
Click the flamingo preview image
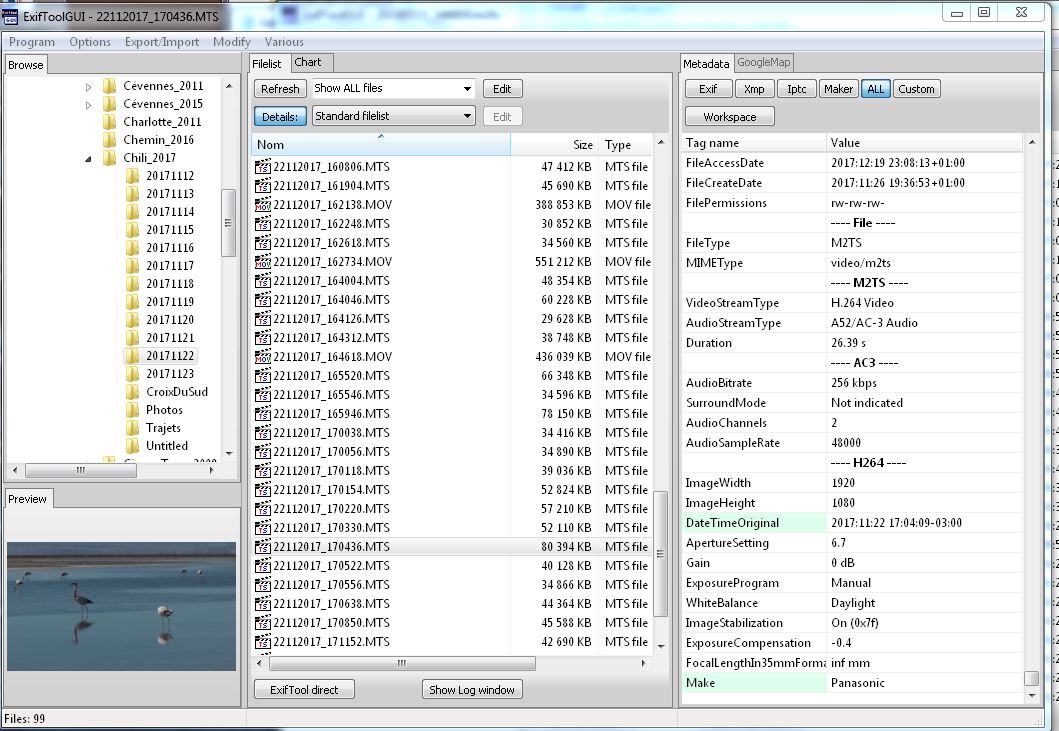click(122, 606)
